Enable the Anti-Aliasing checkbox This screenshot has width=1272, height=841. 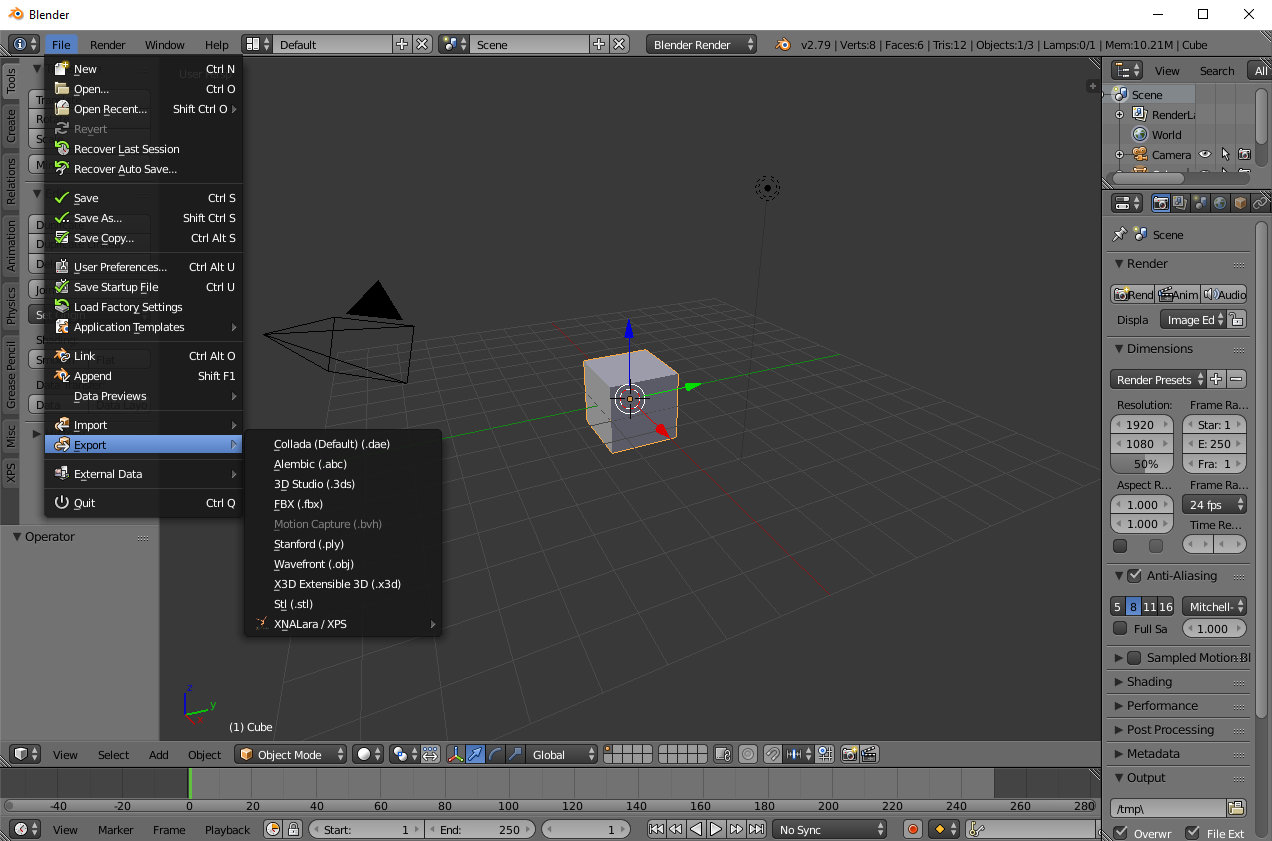pyautogui.click(x=1134, y=576)
